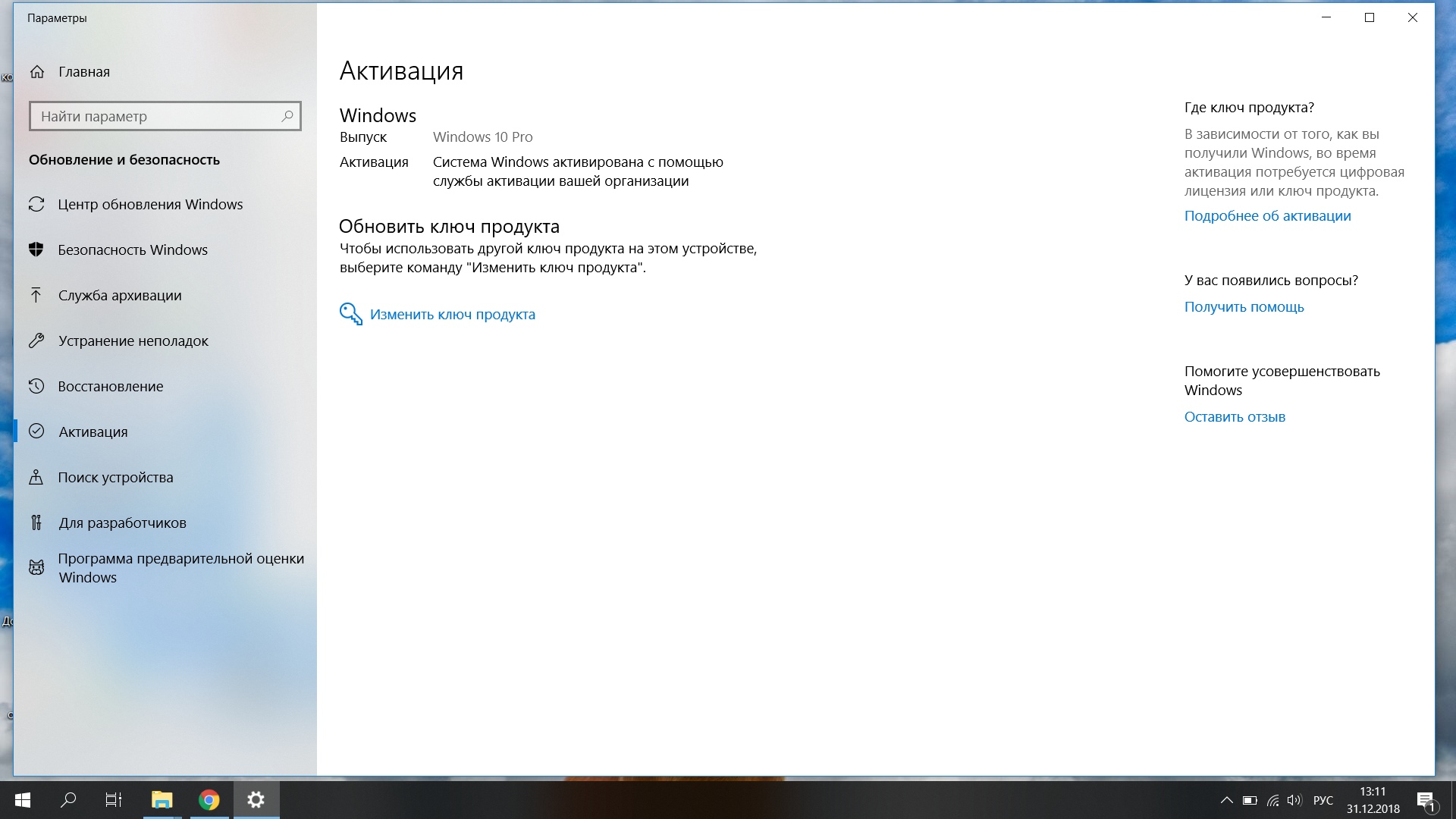Click the Активация page heading
The height and width of the screenshot is (819, 1456).
click(x=401, y=71)
